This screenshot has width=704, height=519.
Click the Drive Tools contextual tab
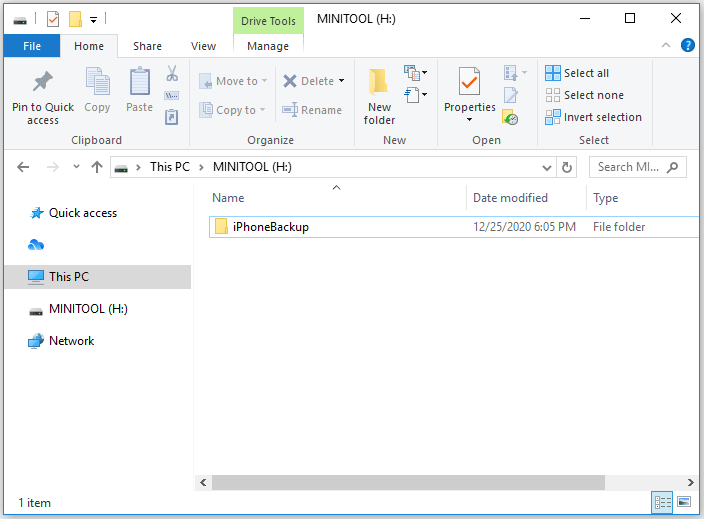click(x=268, y=21)
